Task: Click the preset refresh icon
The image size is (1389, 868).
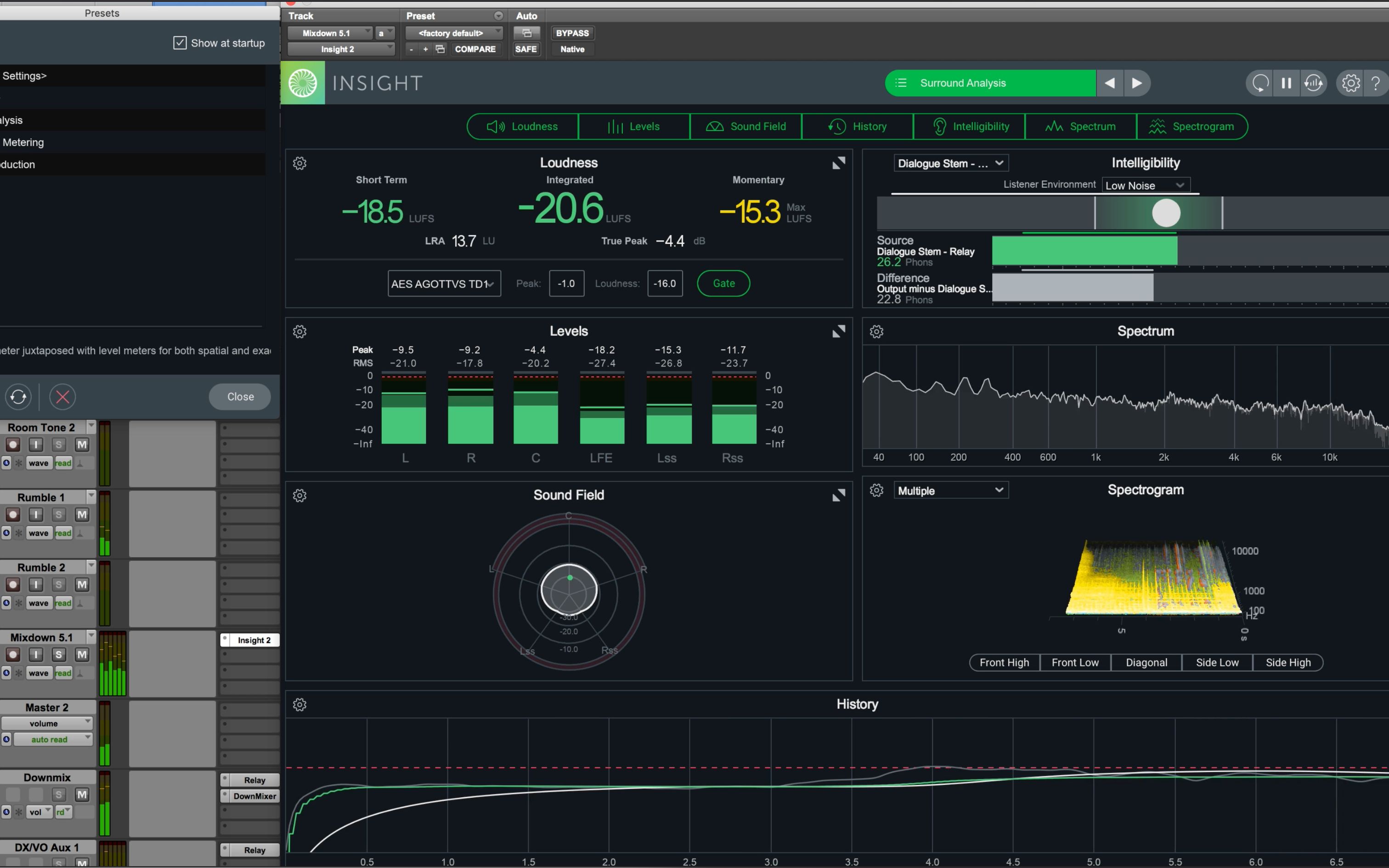Action: point(18,397)
